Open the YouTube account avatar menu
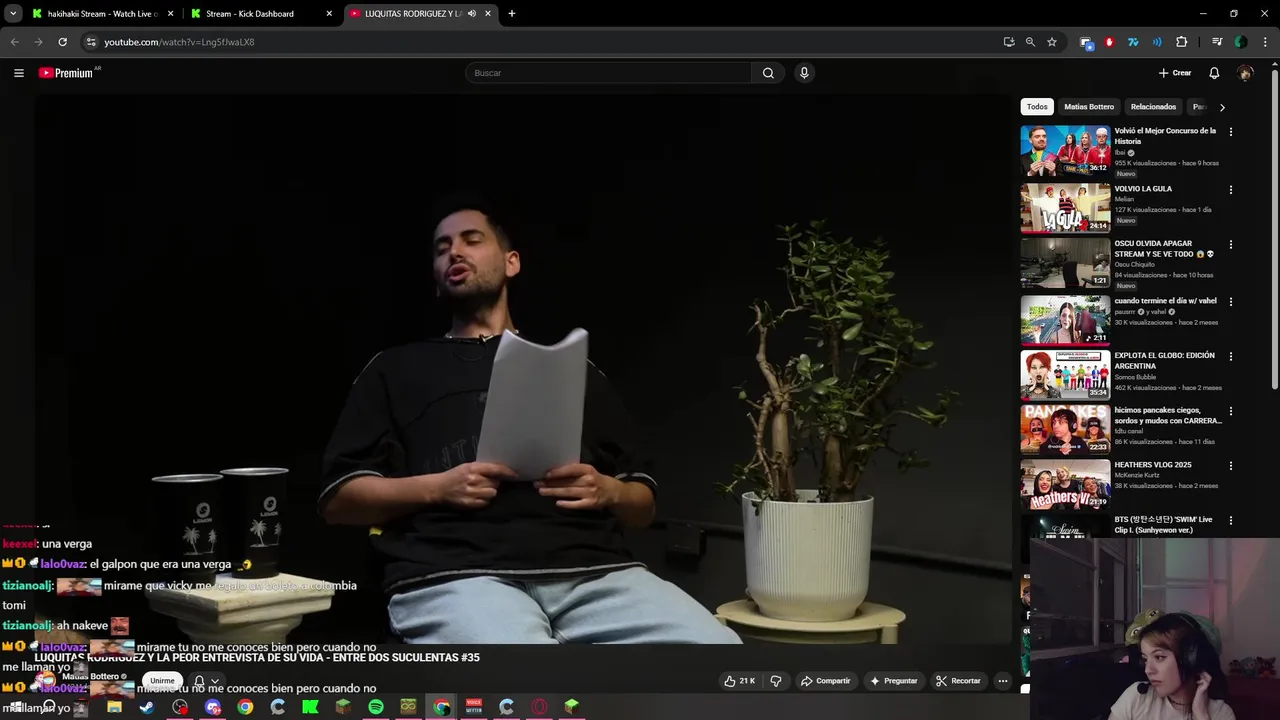The height and width of the screenshot is (720, 1280). click(x=1245, y=73)
